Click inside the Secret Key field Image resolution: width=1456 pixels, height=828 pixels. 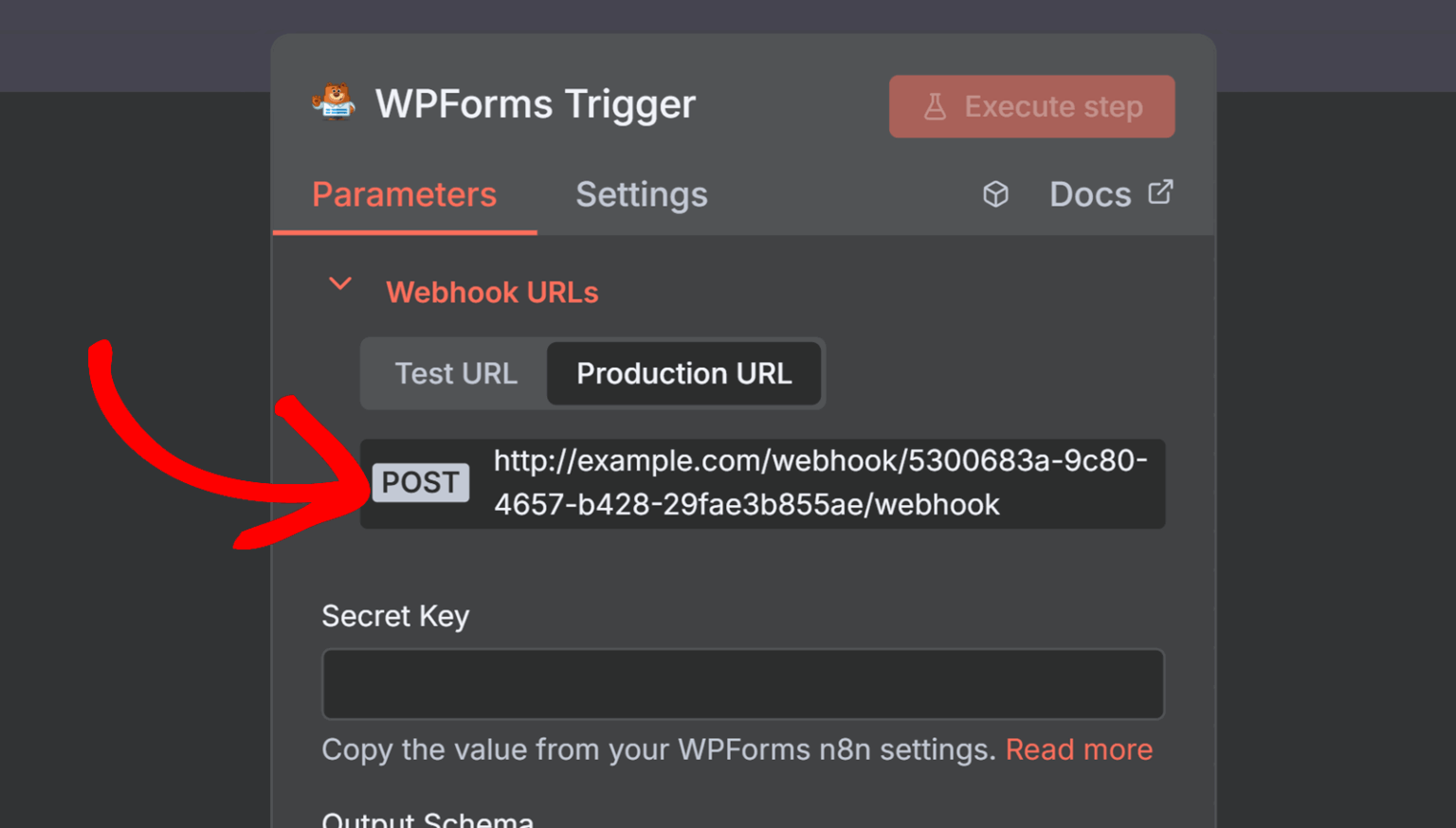tap(742, 684)
